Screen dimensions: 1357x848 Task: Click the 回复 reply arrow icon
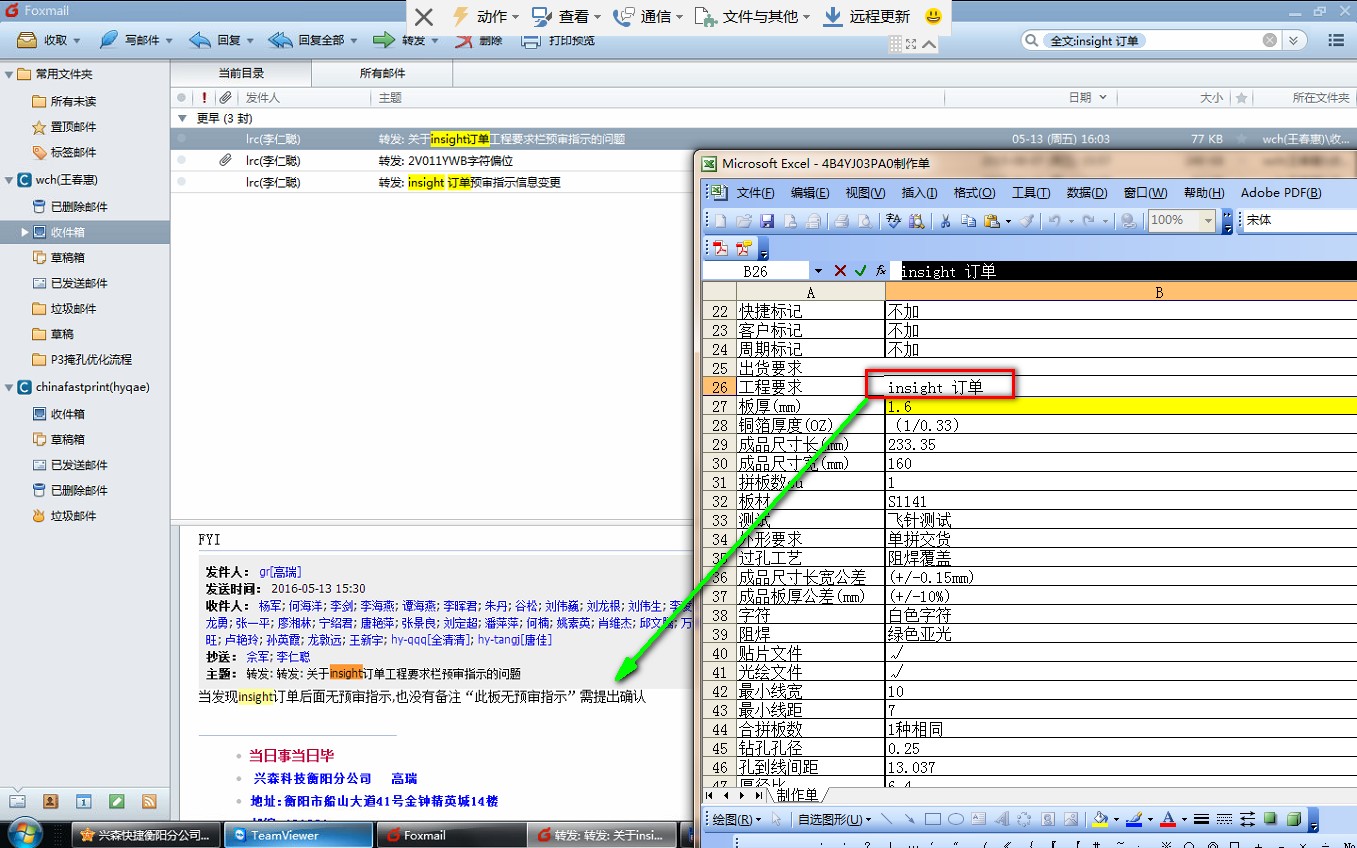tap(200, 41)
